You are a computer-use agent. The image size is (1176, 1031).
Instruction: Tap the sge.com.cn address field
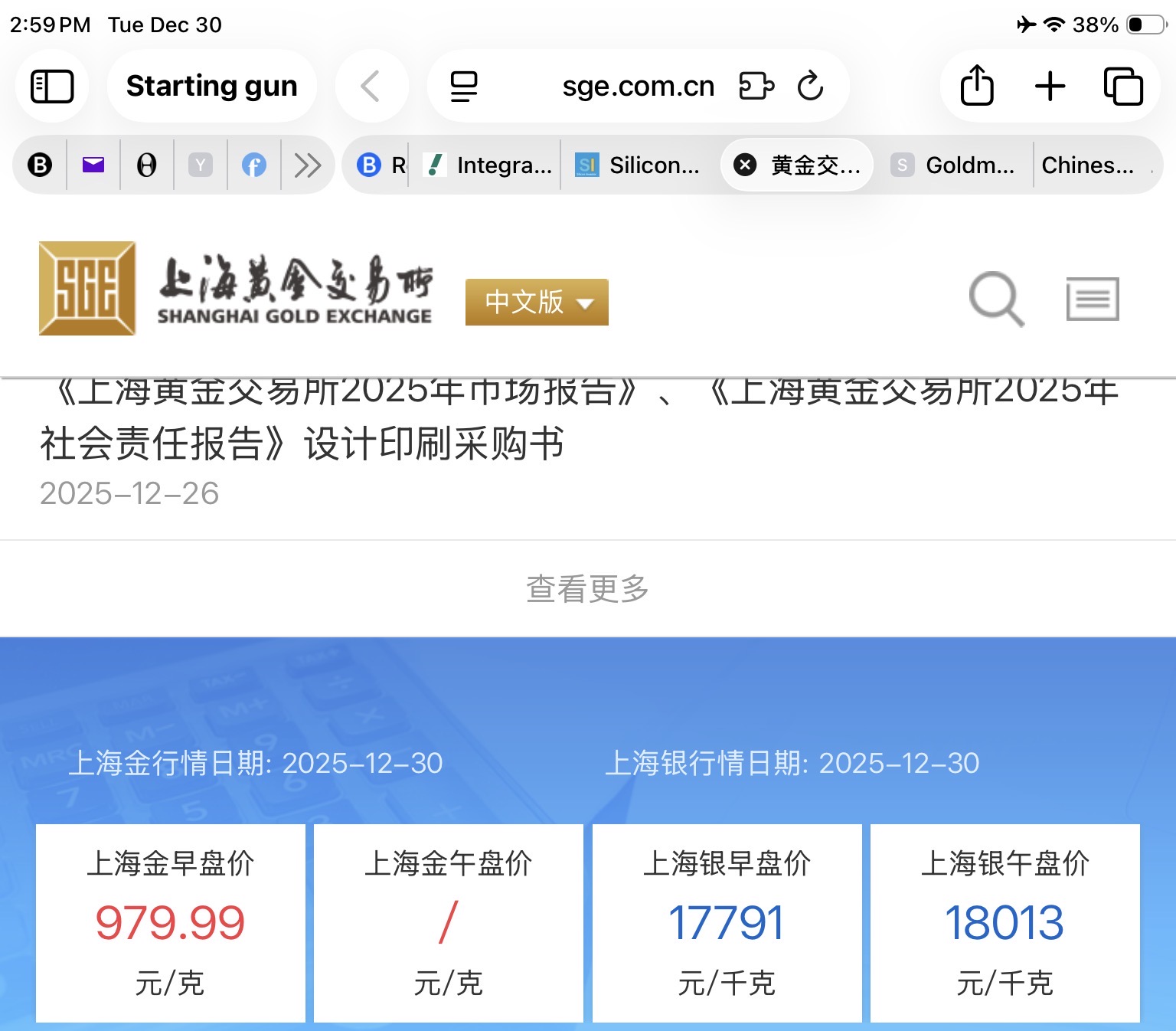(x=638, y=86)
